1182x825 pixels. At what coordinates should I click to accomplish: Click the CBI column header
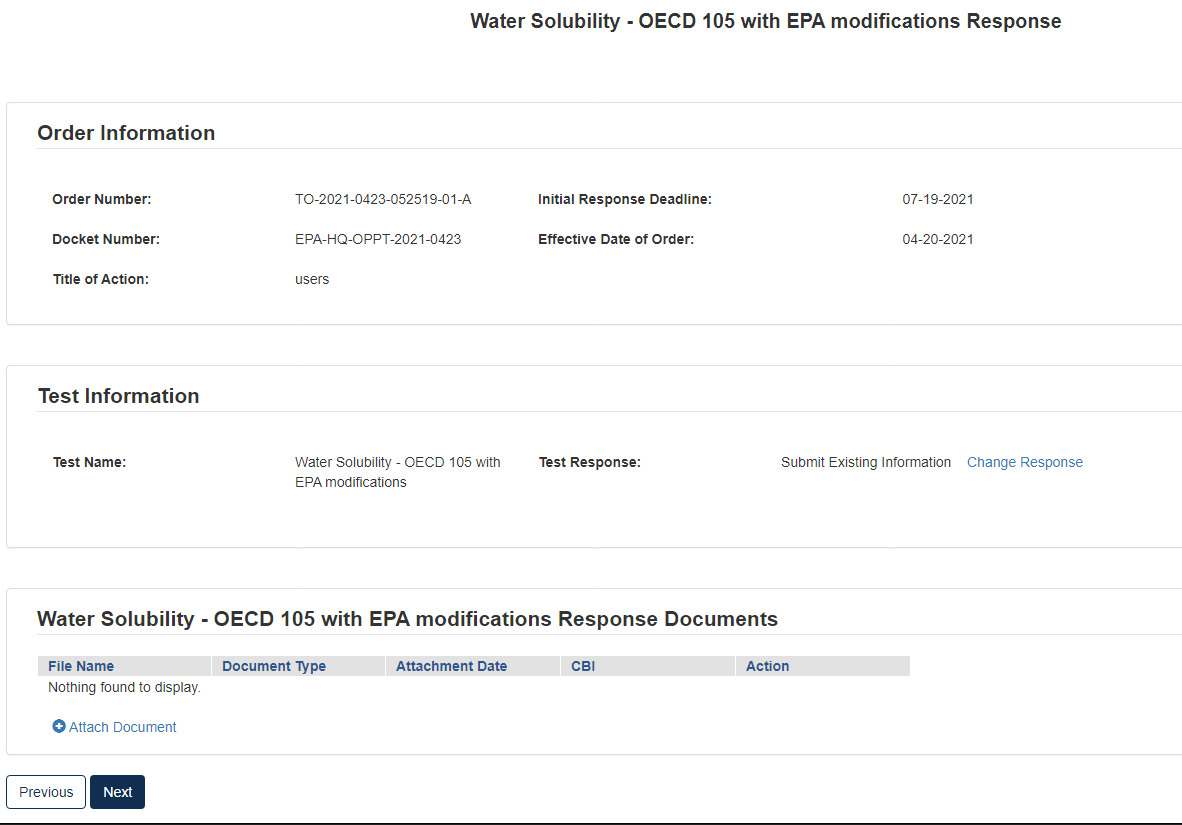(583, 666)
